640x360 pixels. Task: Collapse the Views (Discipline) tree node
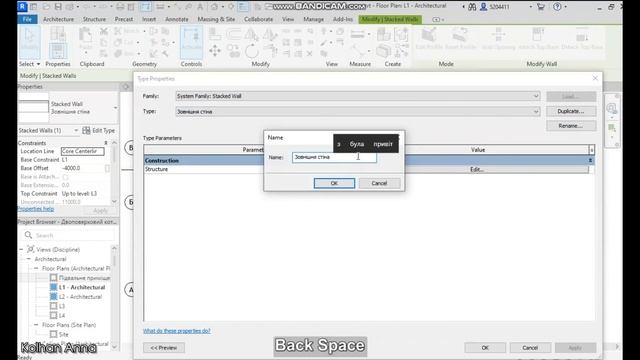pos(21,249)
